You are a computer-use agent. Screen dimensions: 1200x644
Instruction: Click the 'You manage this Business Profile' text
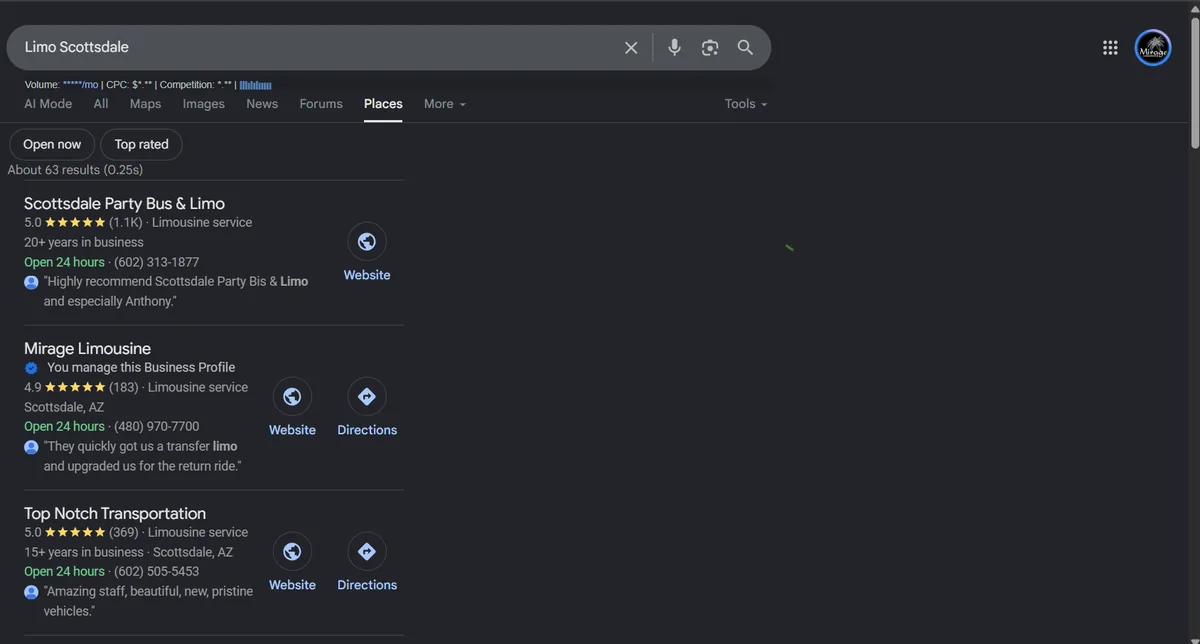141,367
